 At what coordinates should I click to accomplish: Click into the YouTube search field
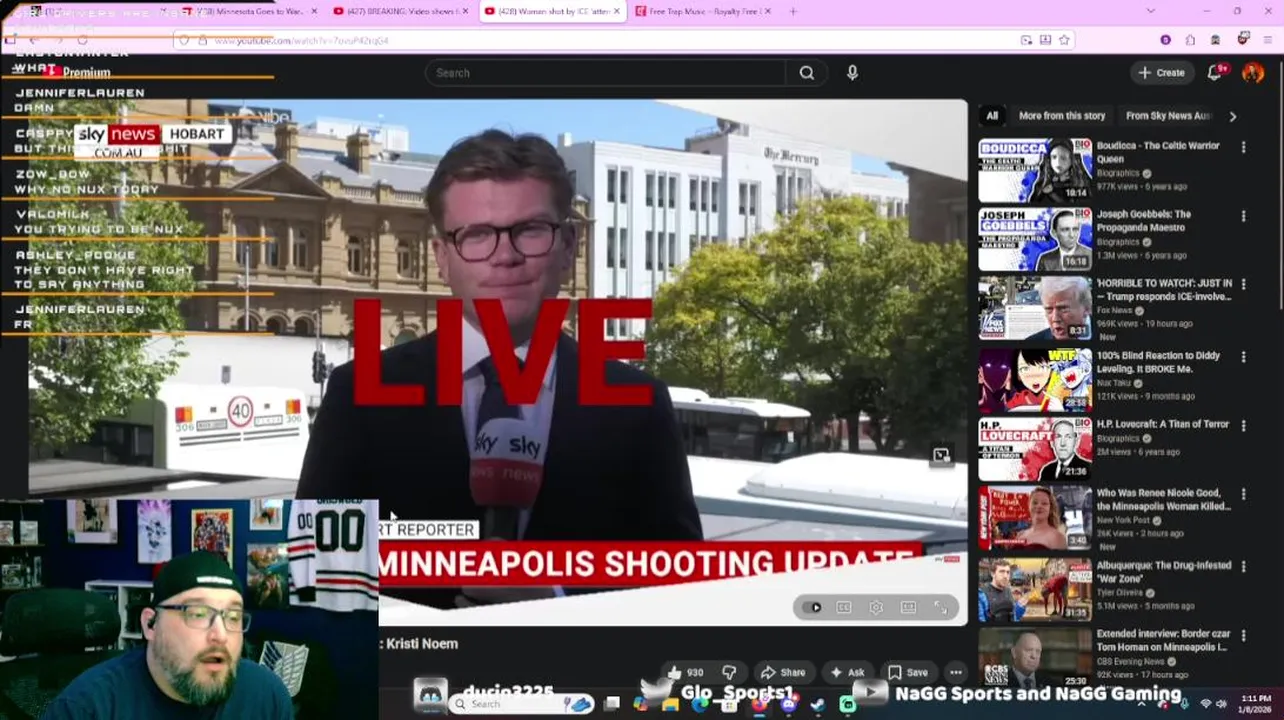click(x=605, y=73)
